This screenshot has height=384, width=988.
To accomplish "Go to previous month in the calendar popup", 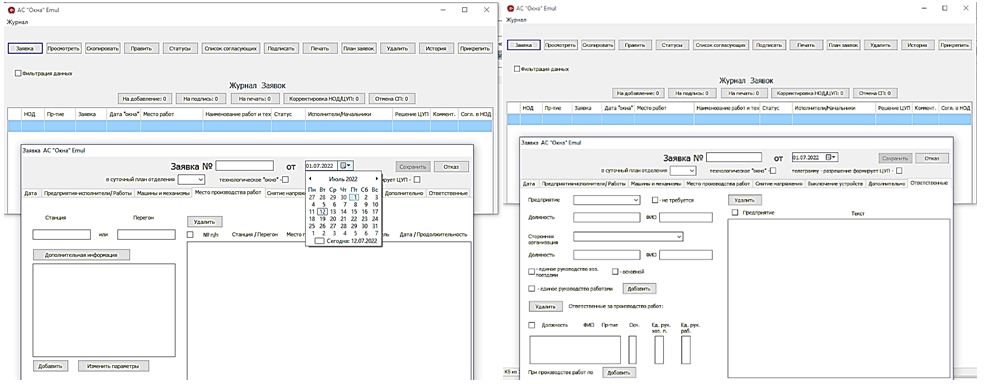I will click(310, 179).
